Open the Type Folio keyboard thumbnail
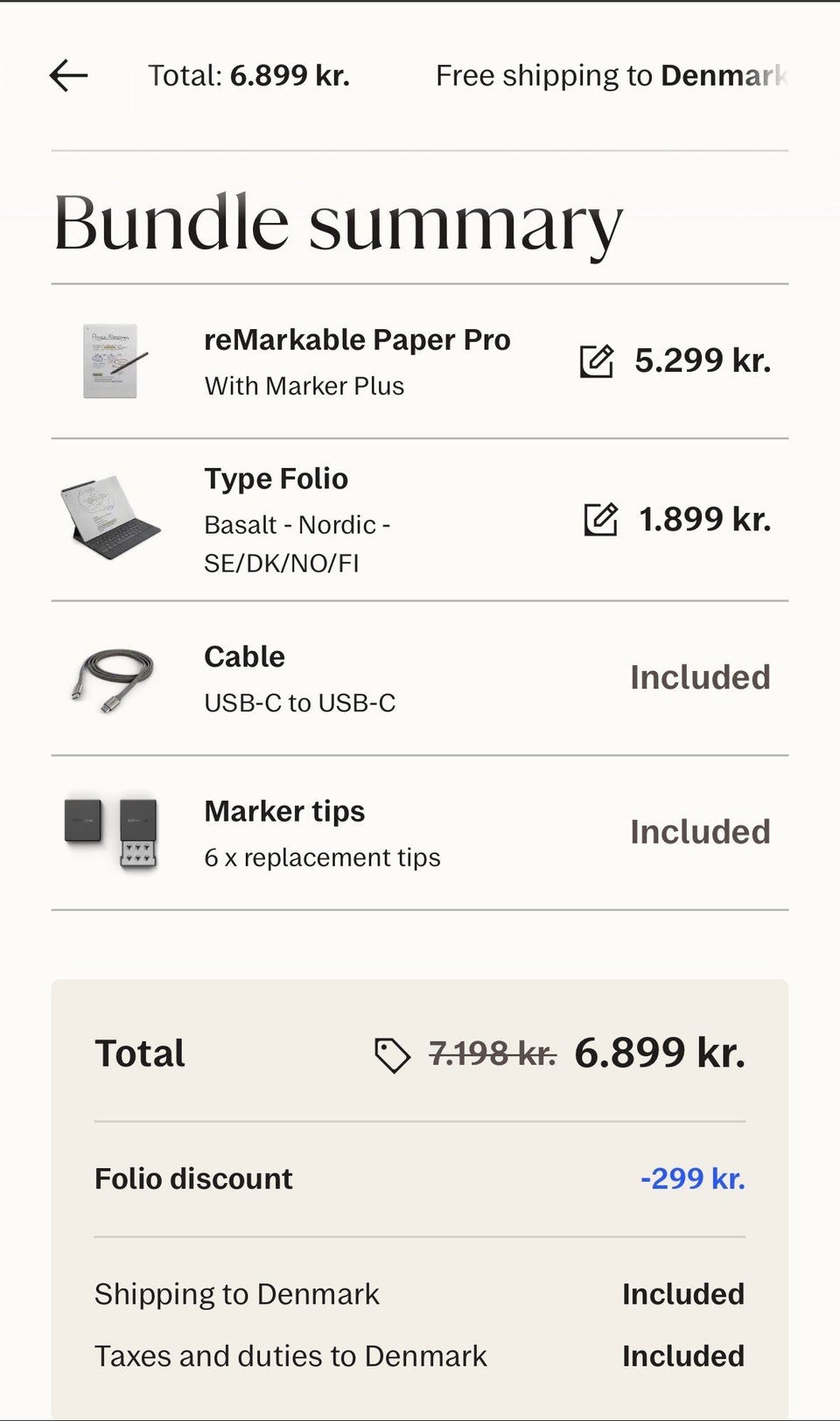Image resolution: width=840 pixels, height=1421 pixels. [x=111, y=519]
